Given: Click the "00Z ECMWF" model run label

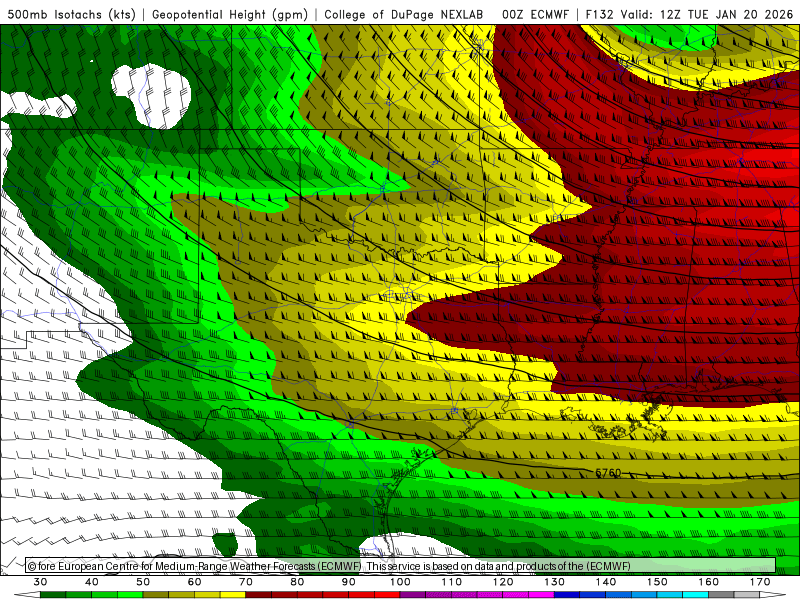Looking at the screenshot, I should [535, 14].
